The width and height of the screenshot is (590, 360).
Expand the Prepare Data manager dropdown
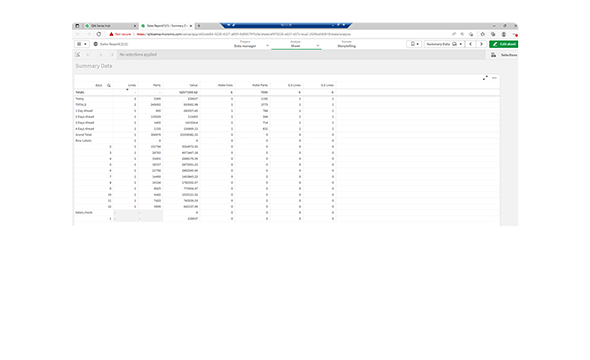[x=251, y=44]
